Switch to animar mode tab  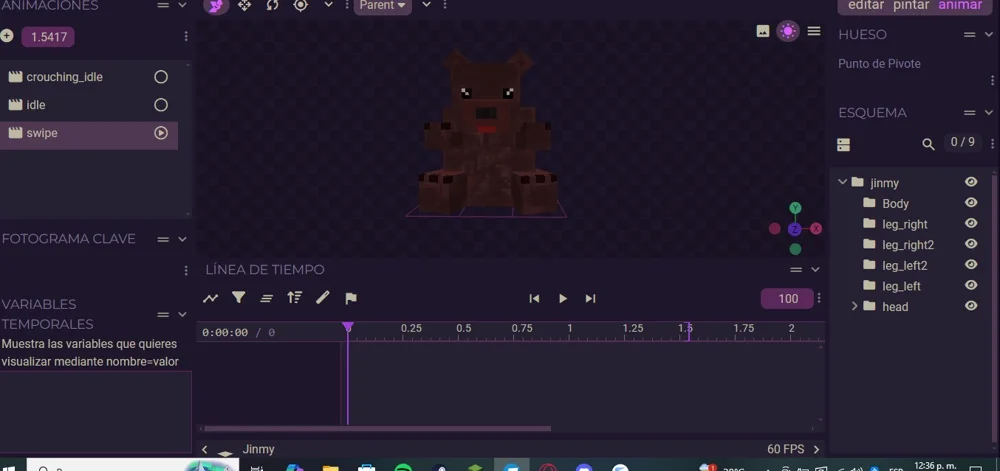(960, 5)
